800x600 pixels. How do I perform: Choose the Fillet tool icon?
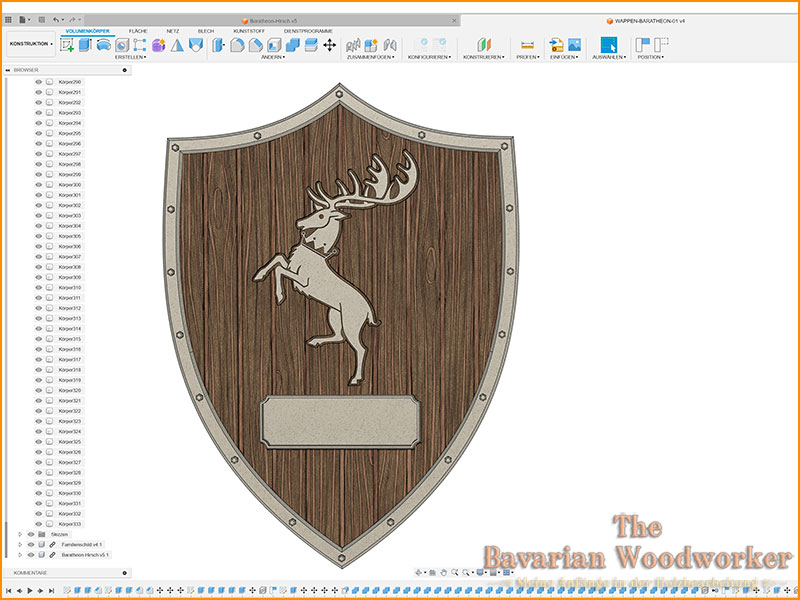coord(237,45)
